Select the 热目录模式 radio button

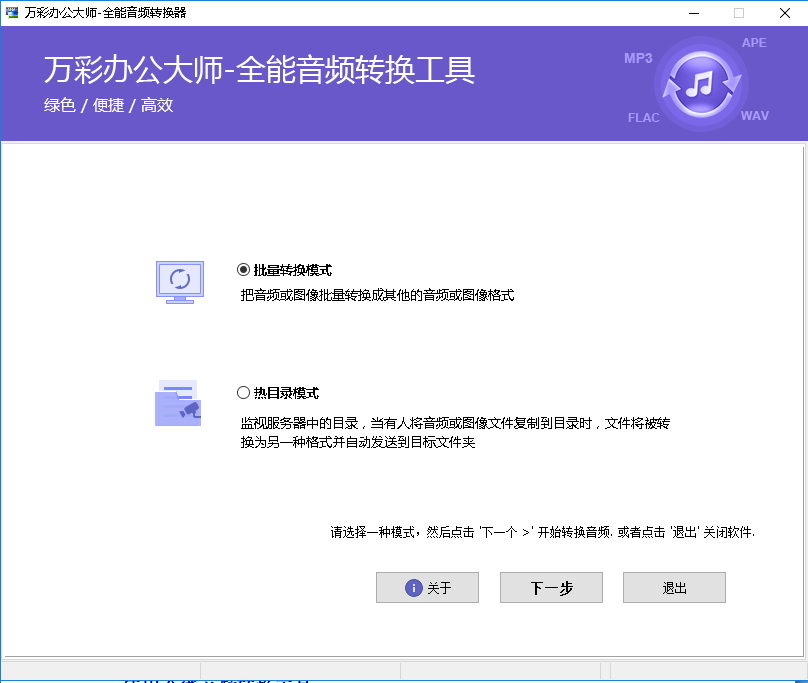pos(243,393)
